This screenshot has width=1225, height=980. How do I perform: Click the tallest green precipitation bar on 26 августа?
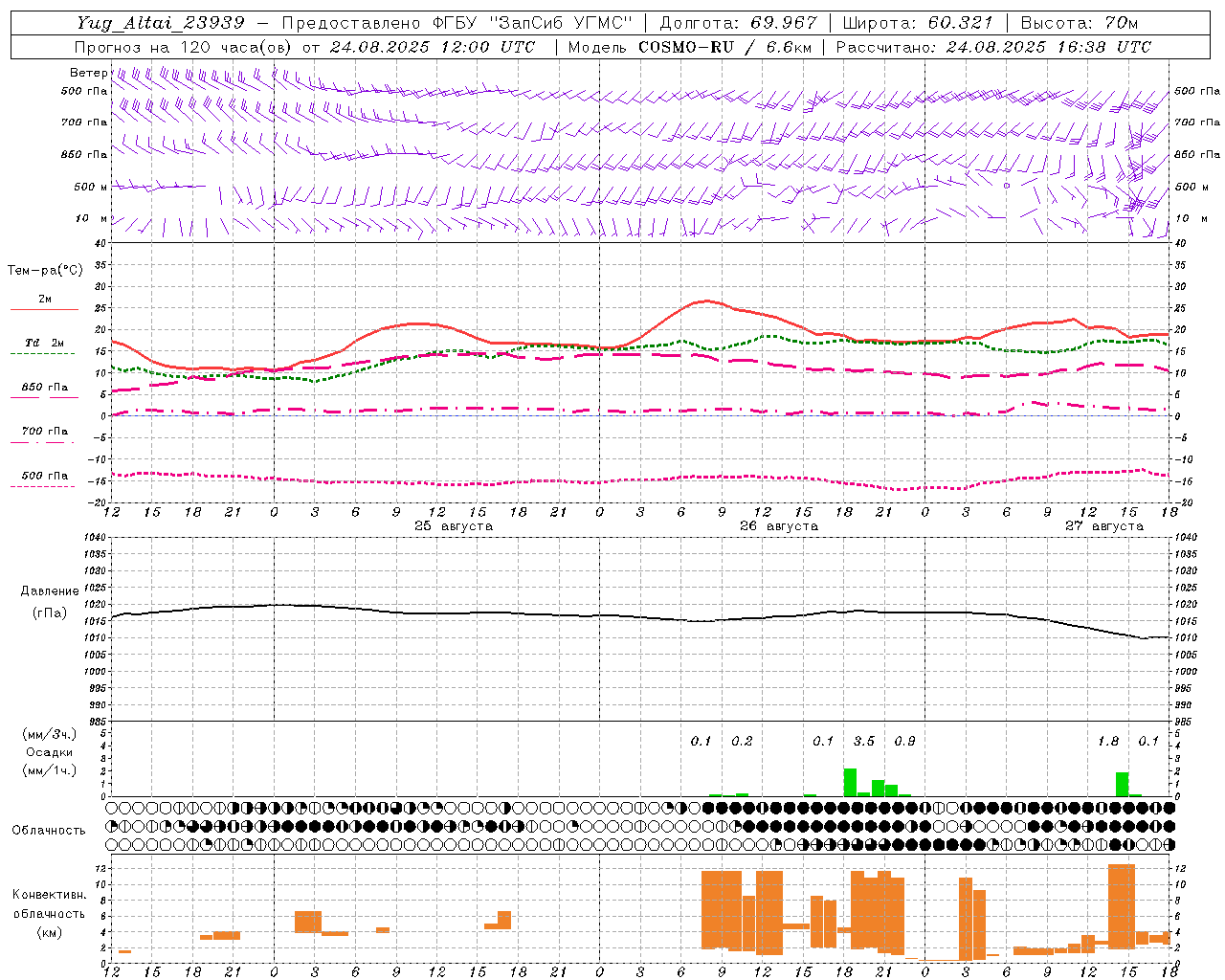850,782
